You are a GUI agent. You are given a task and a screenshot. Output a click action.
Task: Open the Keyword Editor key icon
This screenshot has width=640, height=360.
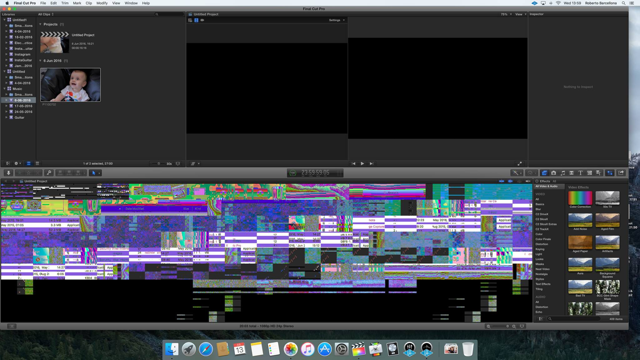(49, 173)
